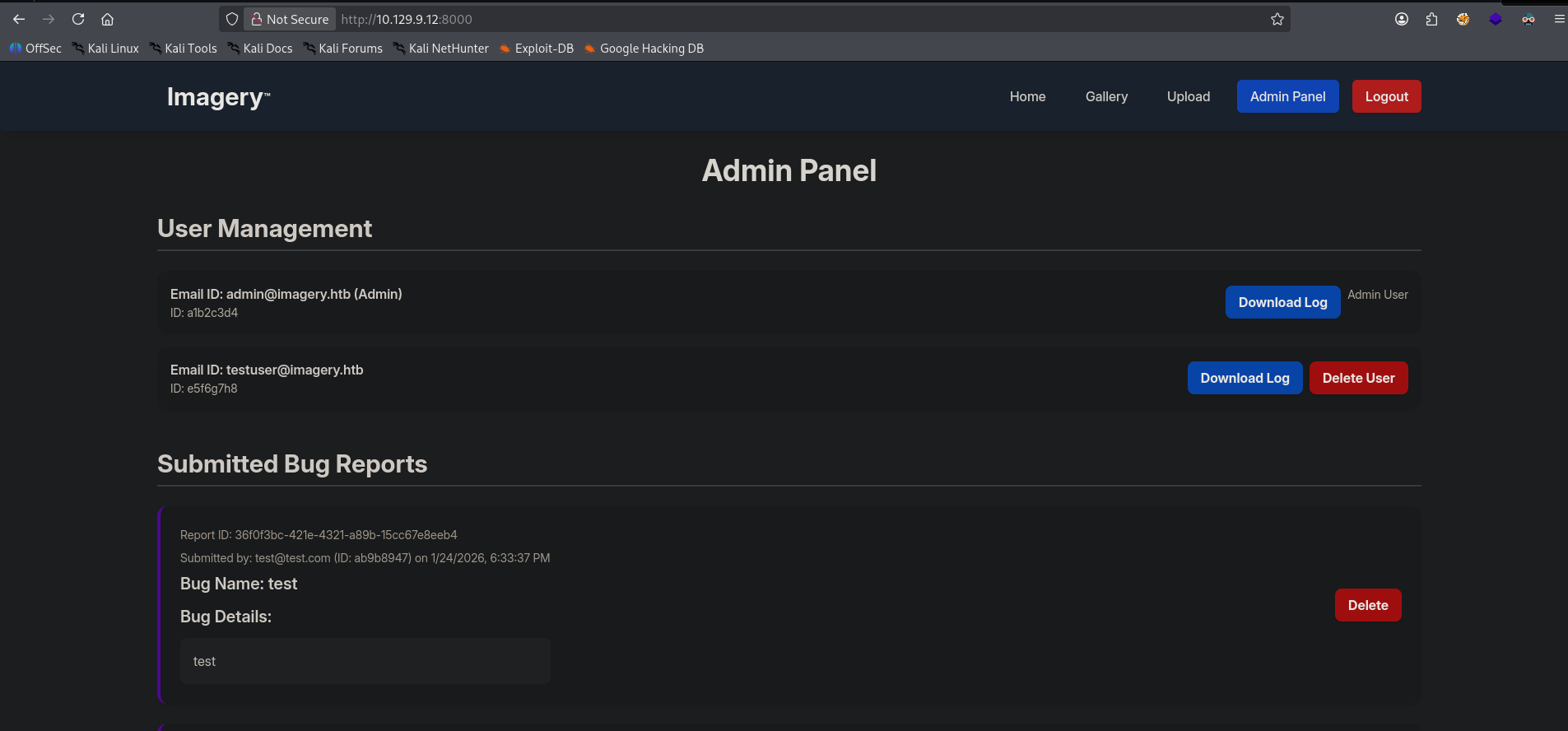Delete the testuser@imagery.htb account

pyautogui.click(x=1357, y=378)
